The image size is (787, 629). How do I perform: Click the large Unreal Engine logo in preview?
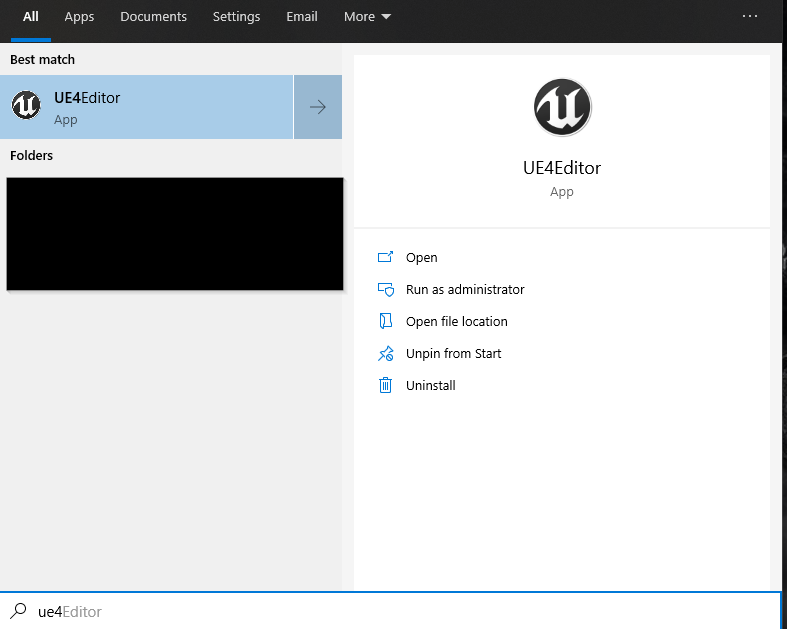[x=562, y=107]
